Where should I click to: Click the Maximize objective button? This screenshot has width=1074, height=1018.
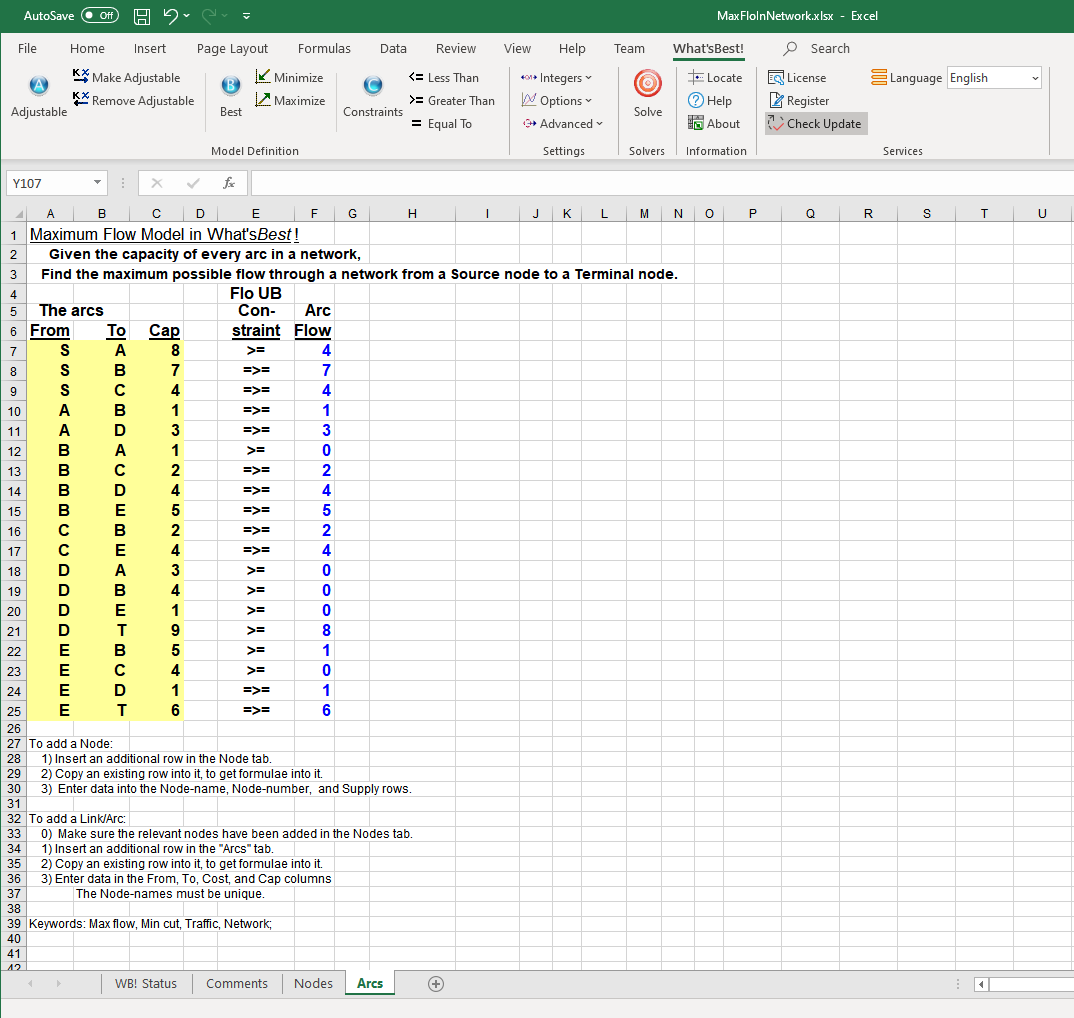pyautogui.click(x=289, y=101)
